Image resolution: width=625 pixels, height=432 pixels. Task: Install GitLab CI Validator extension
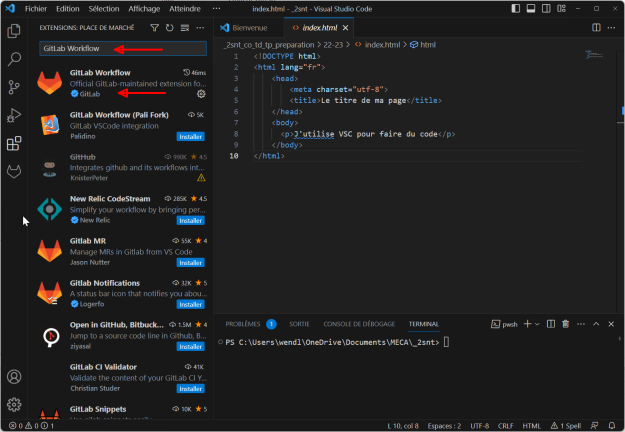click(191, 389)
